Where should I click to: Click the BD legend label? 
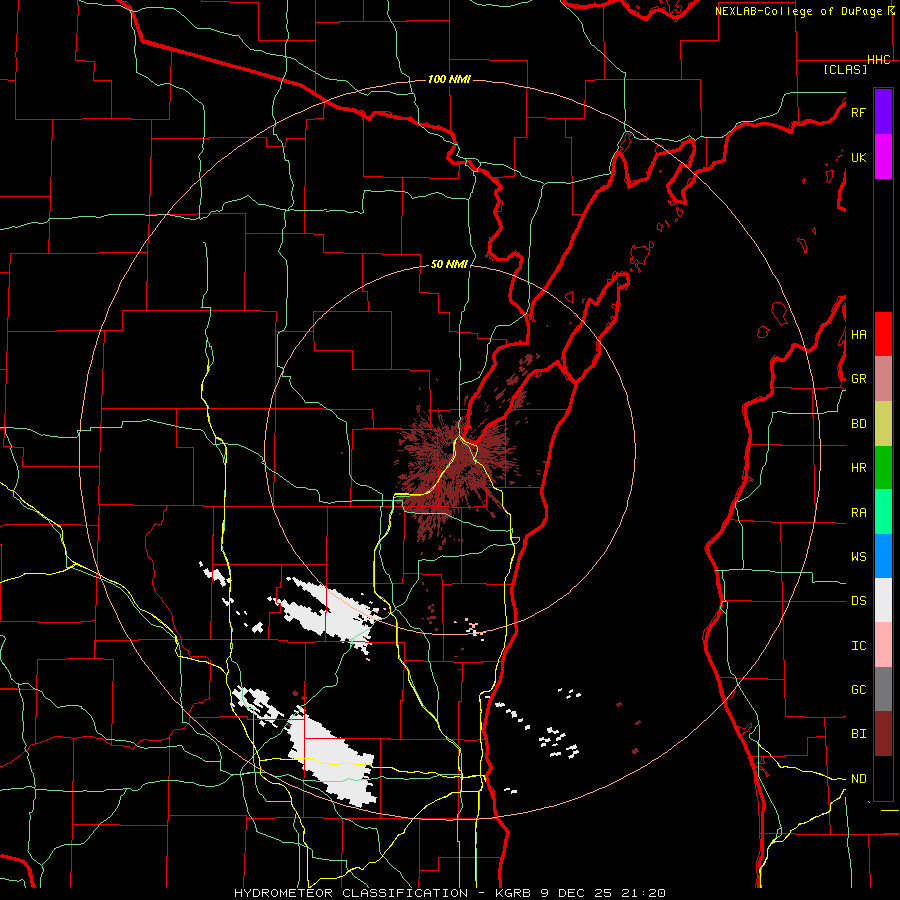point(858,424)
